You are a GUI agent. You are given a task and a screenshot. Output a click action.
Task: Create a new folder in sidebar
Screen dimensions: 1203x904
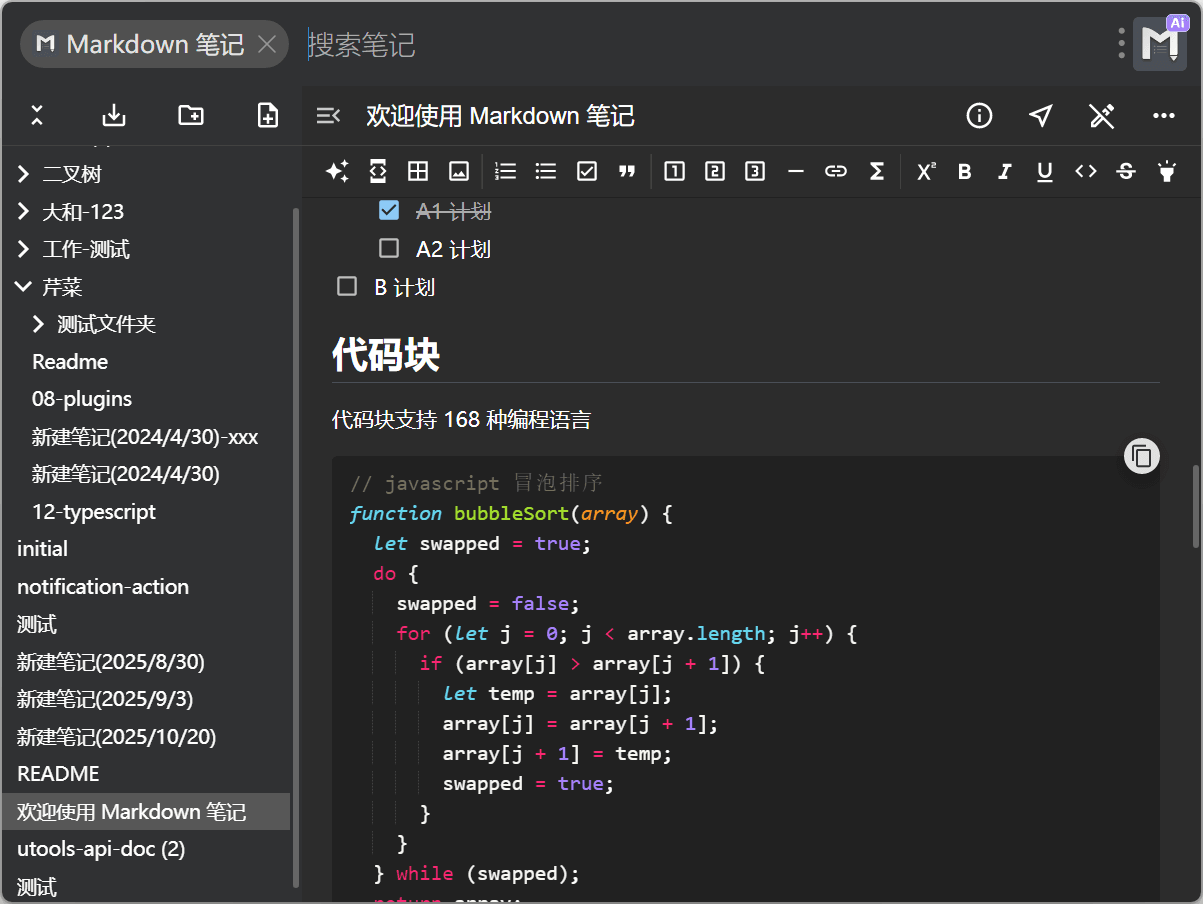coord(191,115)
